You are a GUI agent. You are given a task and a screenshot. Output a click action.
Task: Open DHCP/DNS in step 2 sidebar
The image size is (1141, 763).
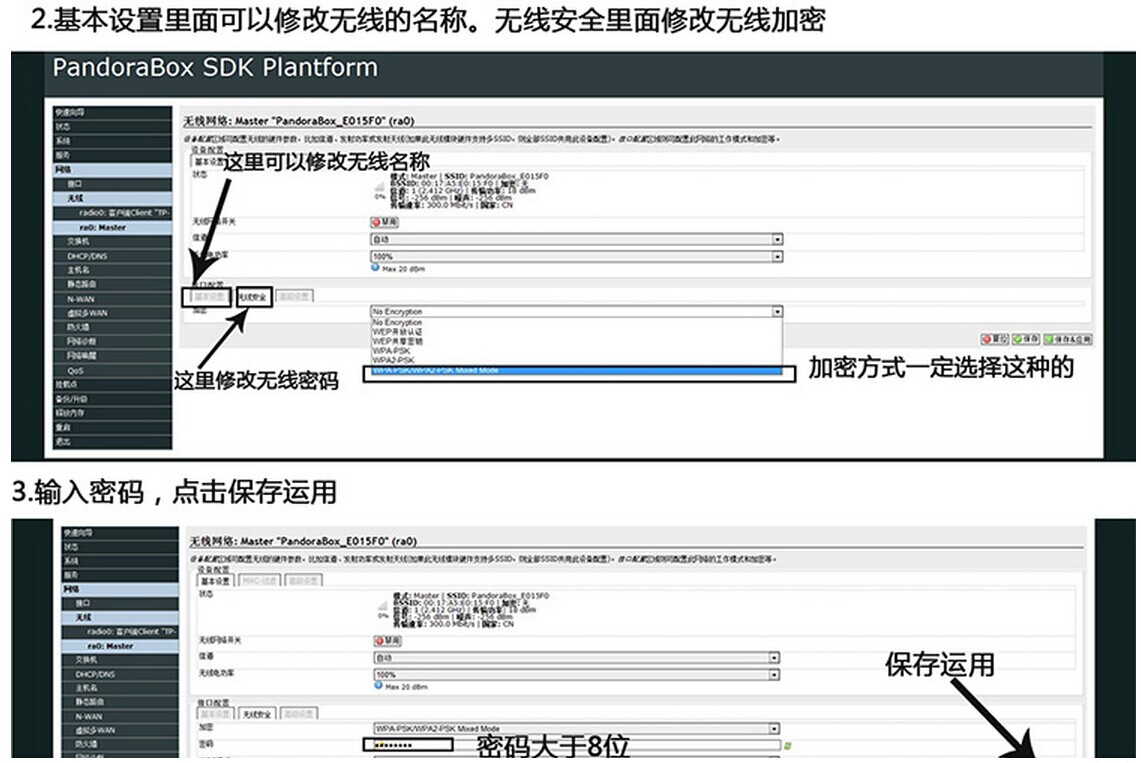[x=112, y=256]
